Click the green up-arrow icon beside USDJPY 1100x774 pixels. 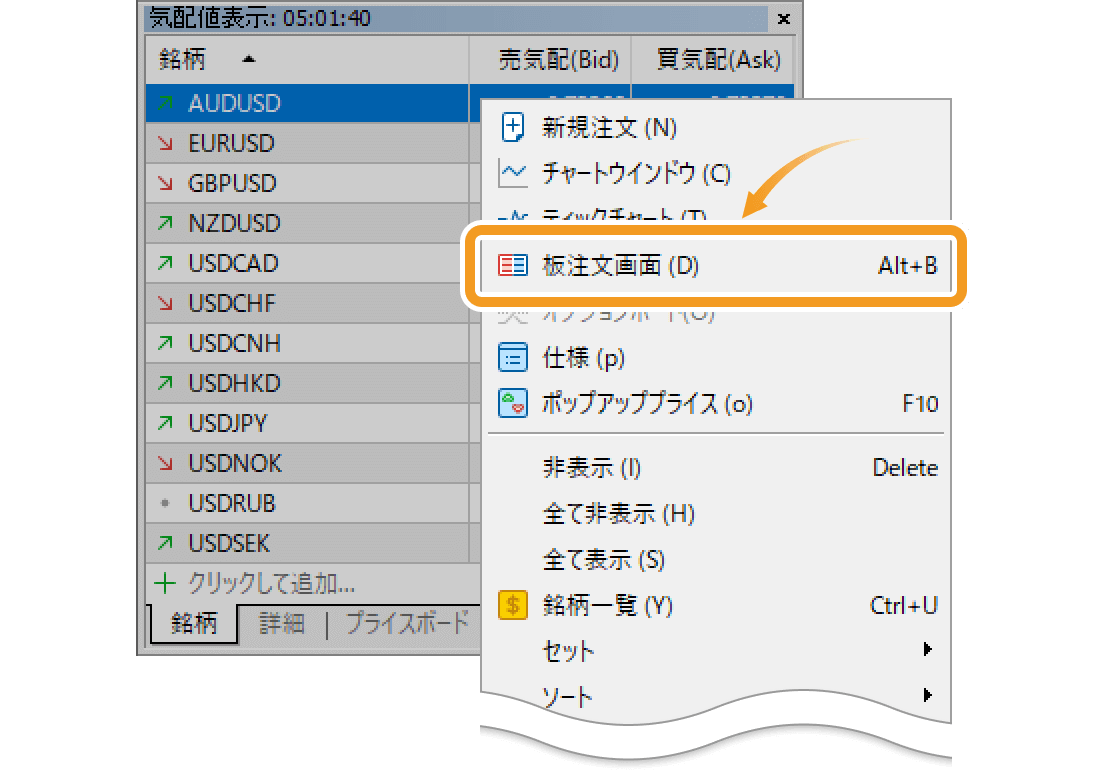[165, 423]
